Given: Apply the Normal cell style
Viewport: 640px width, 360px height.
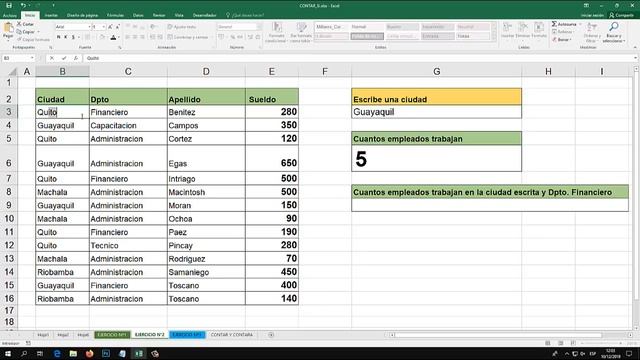Looking at the screenshot, I should 367,27.
